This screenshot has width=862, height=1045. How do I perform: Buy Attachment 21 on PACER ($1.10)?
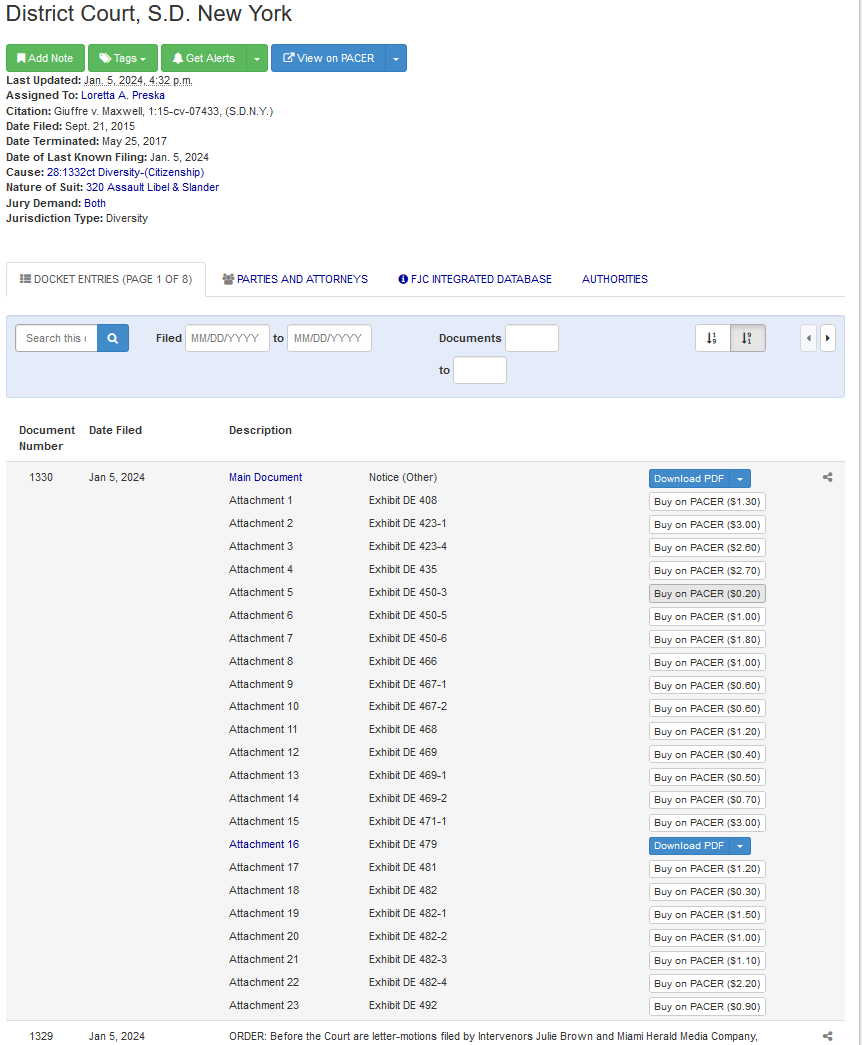707,961
